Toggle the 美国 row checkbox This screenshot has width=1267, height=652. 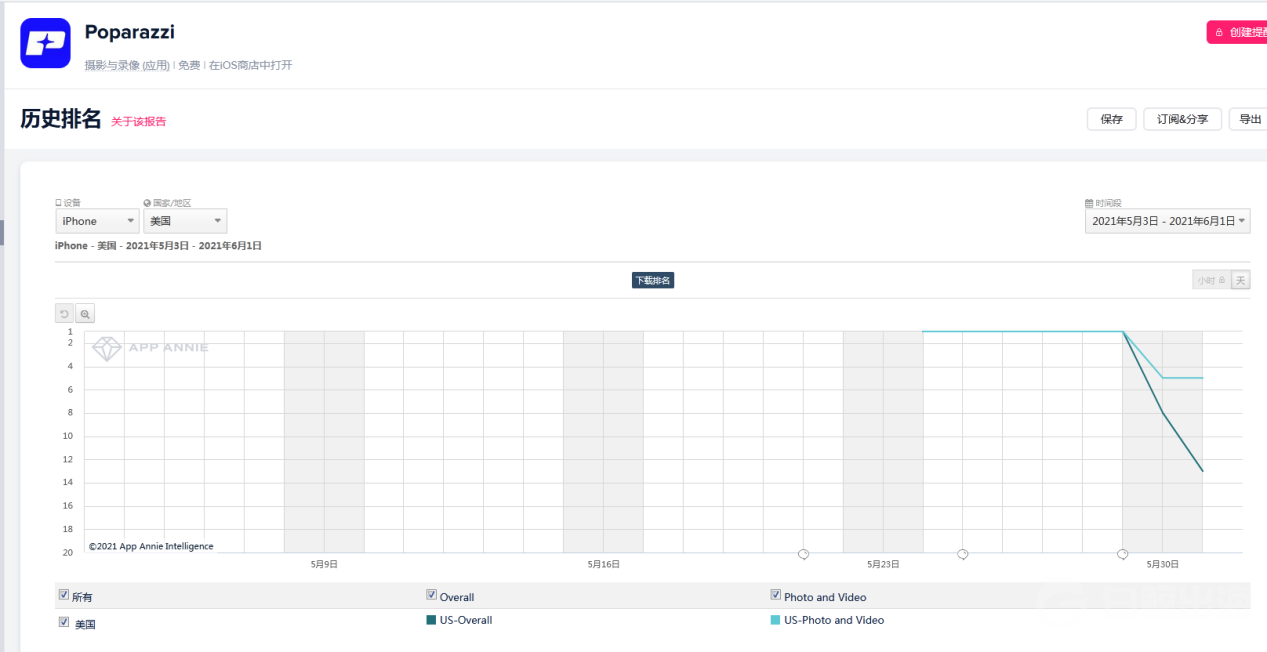64,622
